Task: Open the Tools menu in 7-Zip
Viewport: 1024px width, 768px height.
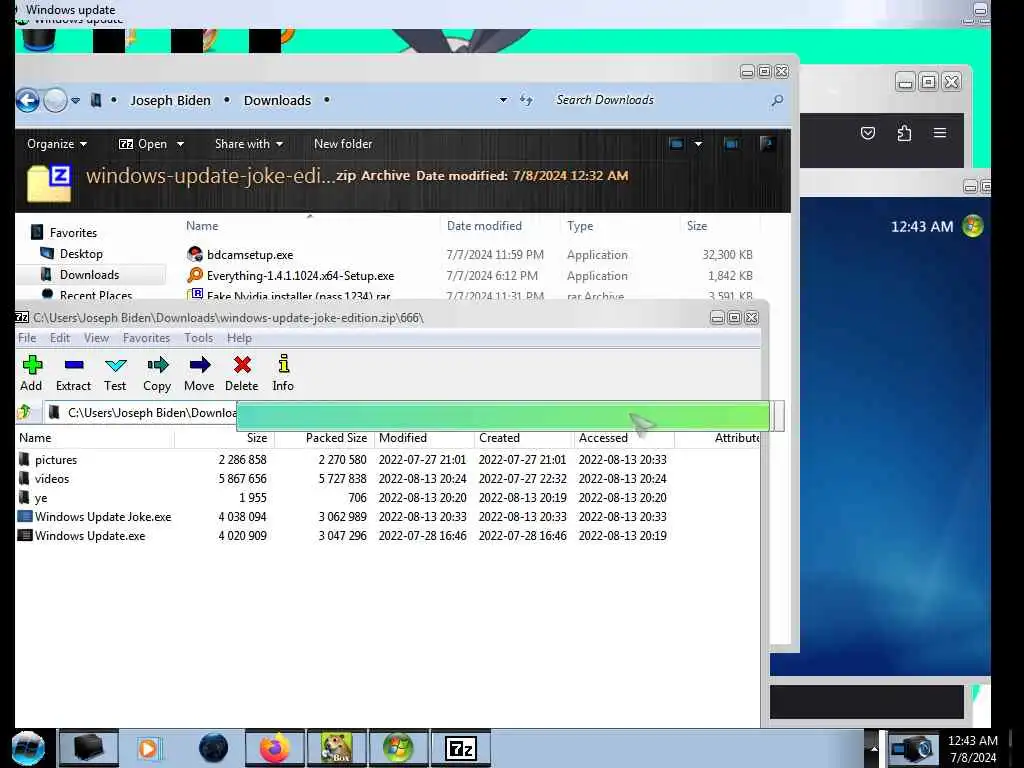Action: [199, 338]
